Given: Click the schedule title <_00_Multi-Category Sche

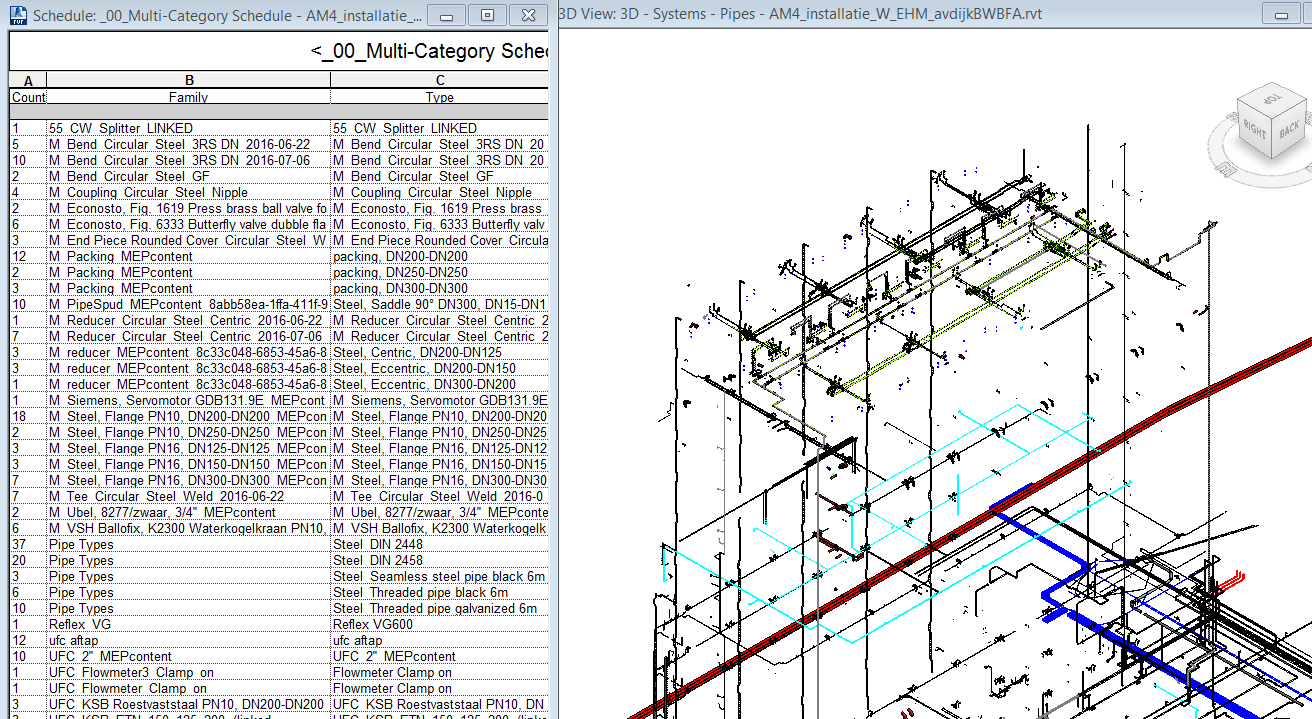Looking at the screenshot, I should [429, 52].
